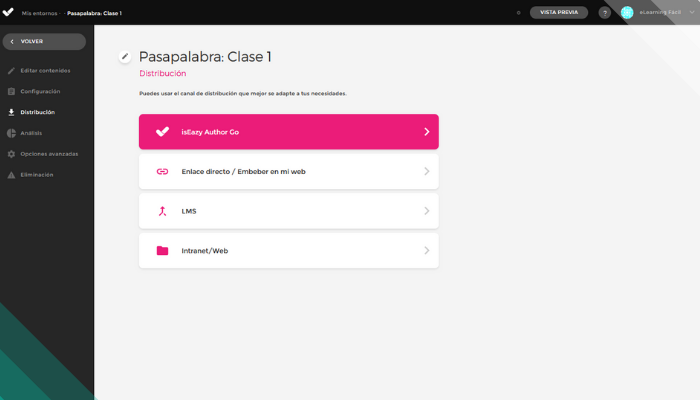Screen dimensions: 700x400
Task: Click the user avatar icon
Action: tap(627, 12)
